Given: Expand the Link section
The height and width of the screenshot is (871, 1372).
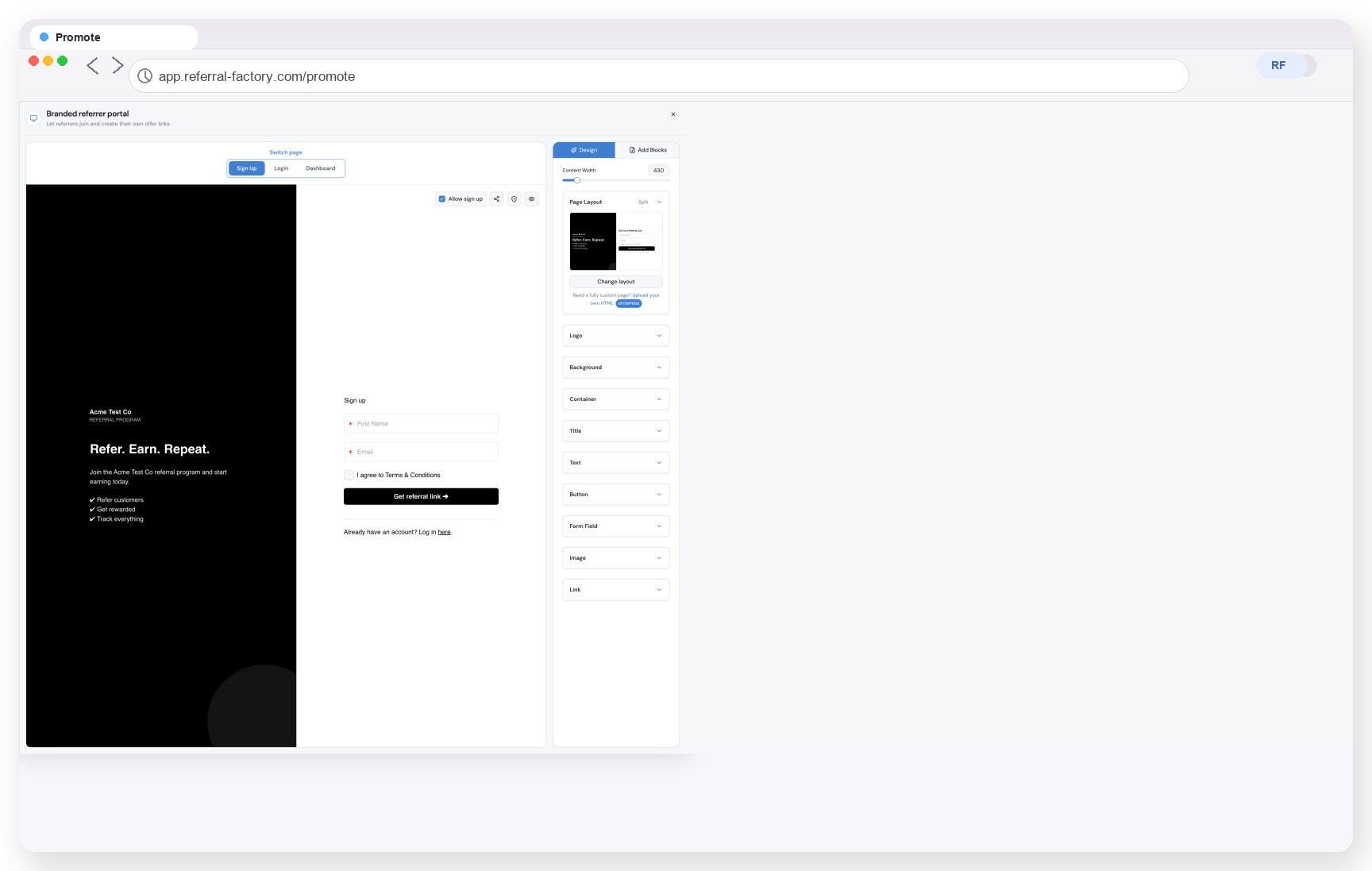Looking at the screenshot, I should (x=616, y=590).
